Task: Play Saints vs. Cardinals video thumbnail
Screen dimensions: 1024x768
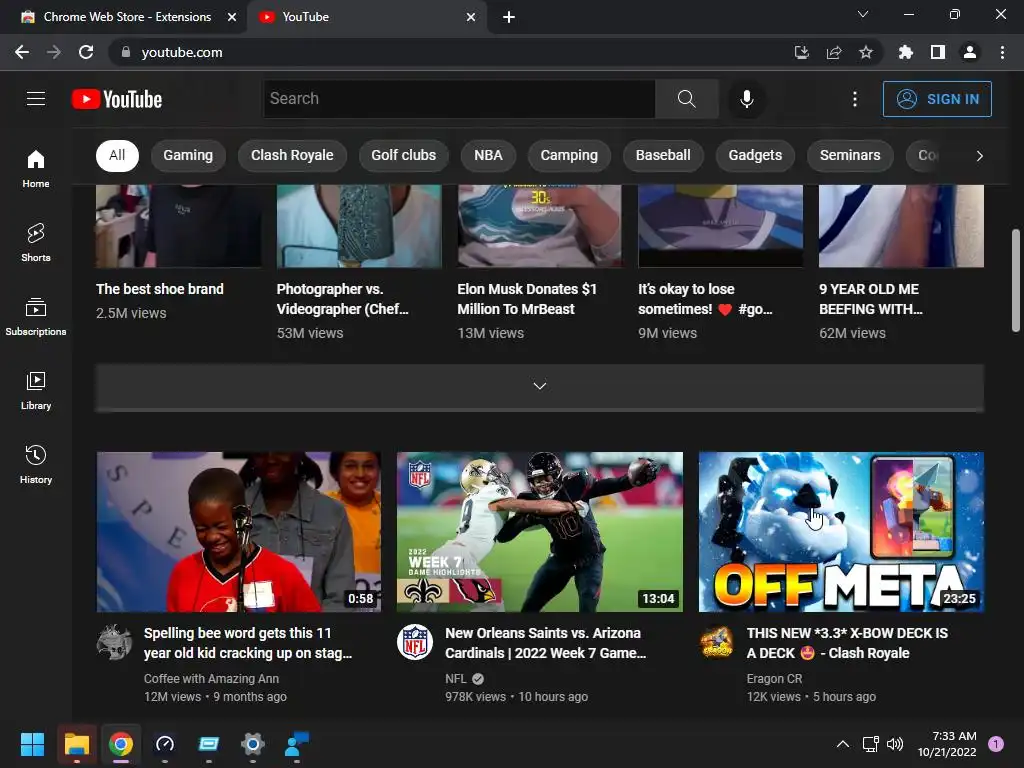Action: [x=539, y=532]
